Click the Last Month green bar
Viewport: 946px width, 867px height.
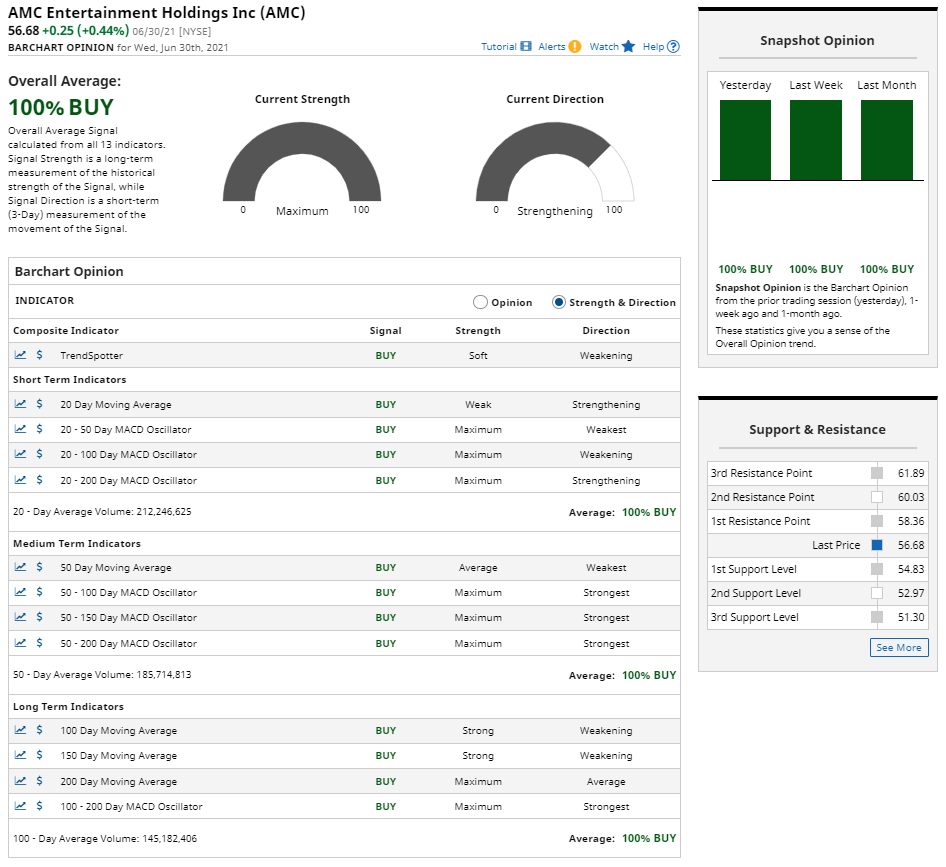pos(886,140)
